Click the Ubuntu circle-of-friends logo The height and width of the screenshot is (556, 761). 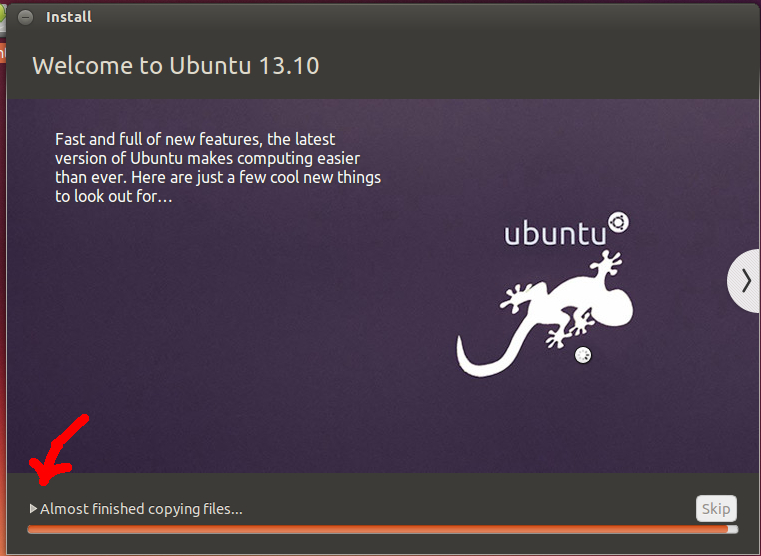pos(618,223)
